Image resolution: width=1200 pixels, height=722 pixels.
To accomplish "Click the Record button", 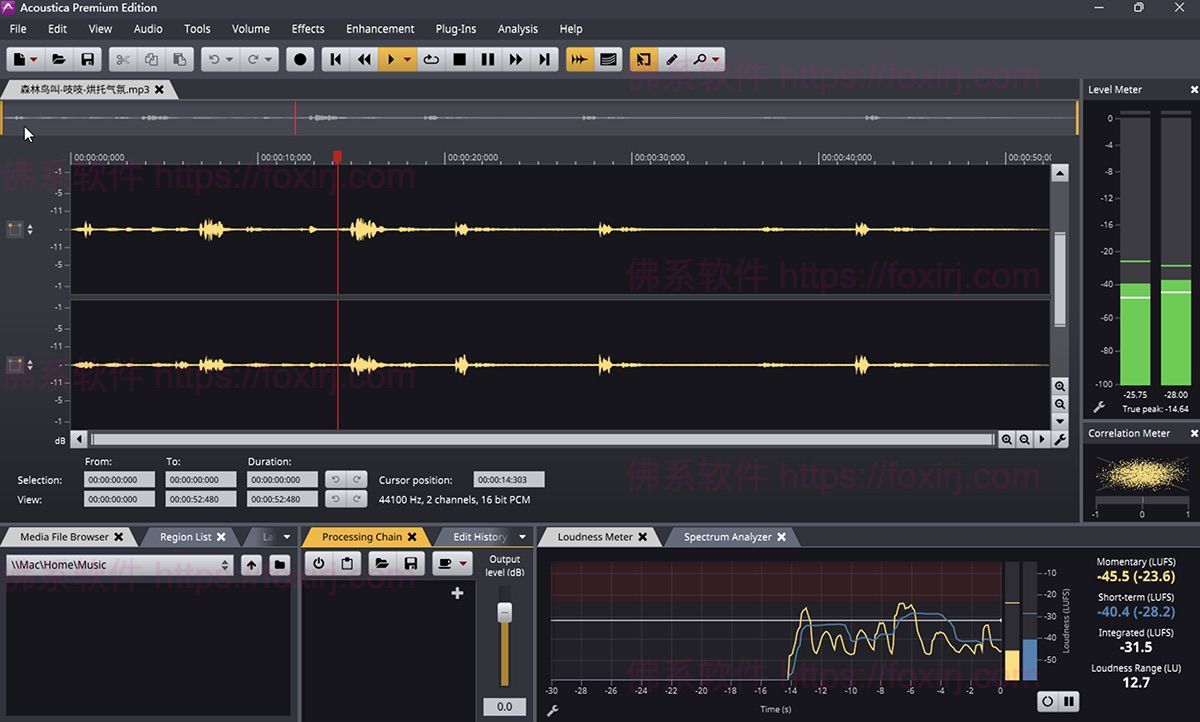I will [x=300, y=59].
